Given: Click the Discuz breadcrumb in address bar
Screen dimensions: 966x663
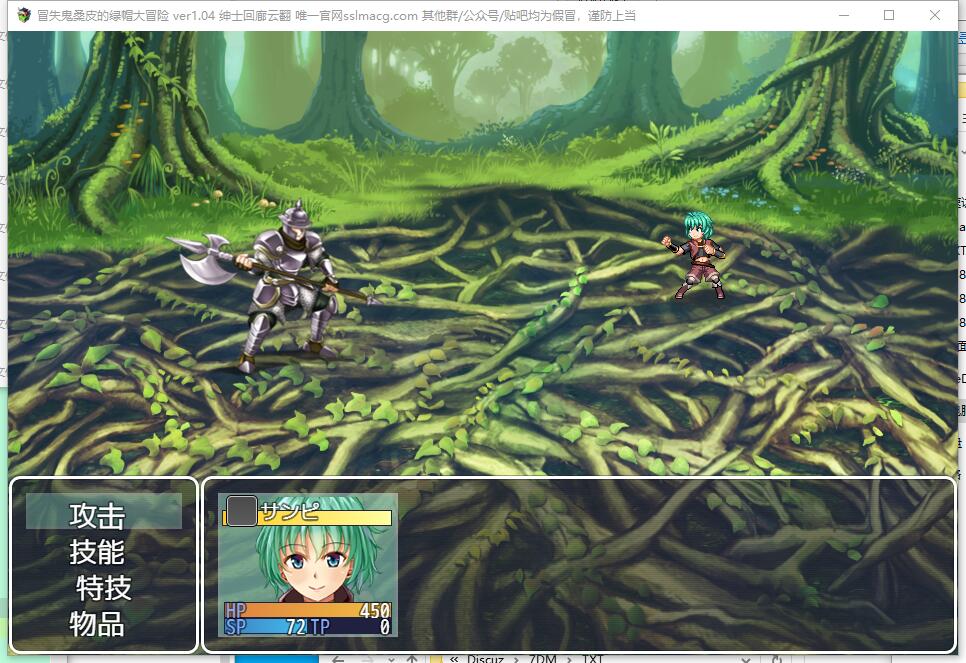Looking at the screenshot, I should [486, 659].
